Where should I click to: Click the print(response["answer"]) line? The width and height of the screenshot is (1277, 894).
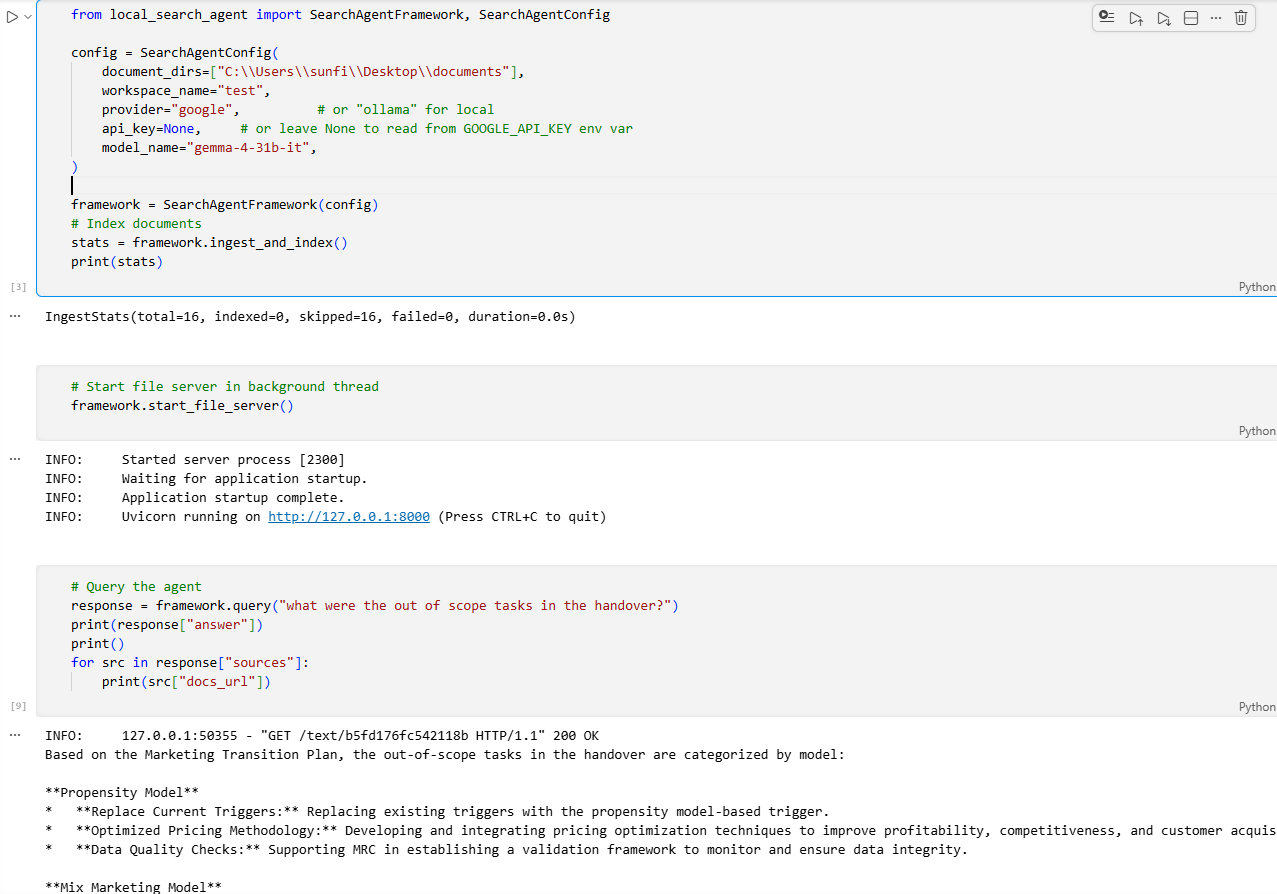pyautogui.click(x=167, y=624)
